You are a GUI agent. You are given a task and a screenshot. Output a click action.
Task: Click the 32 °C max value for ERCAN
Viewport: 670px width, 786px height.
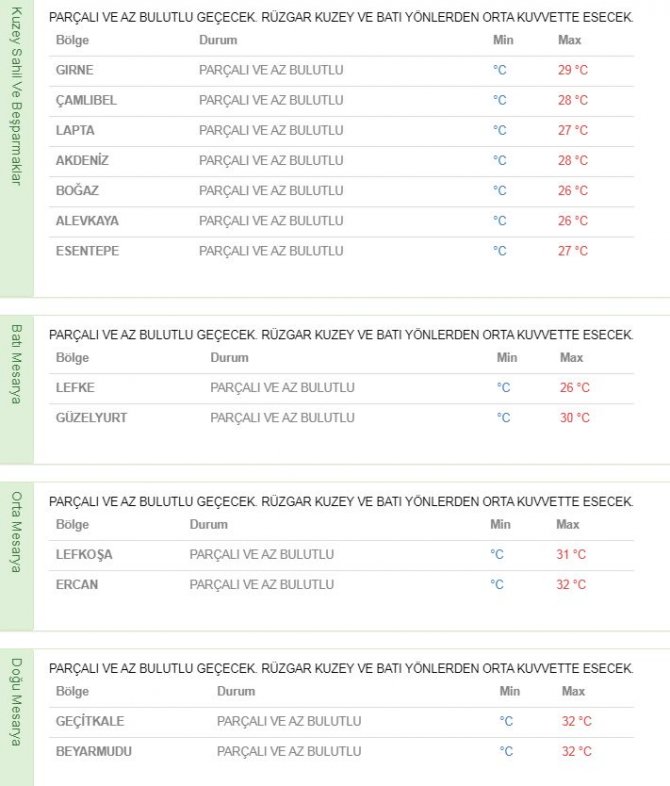(571, 584)
